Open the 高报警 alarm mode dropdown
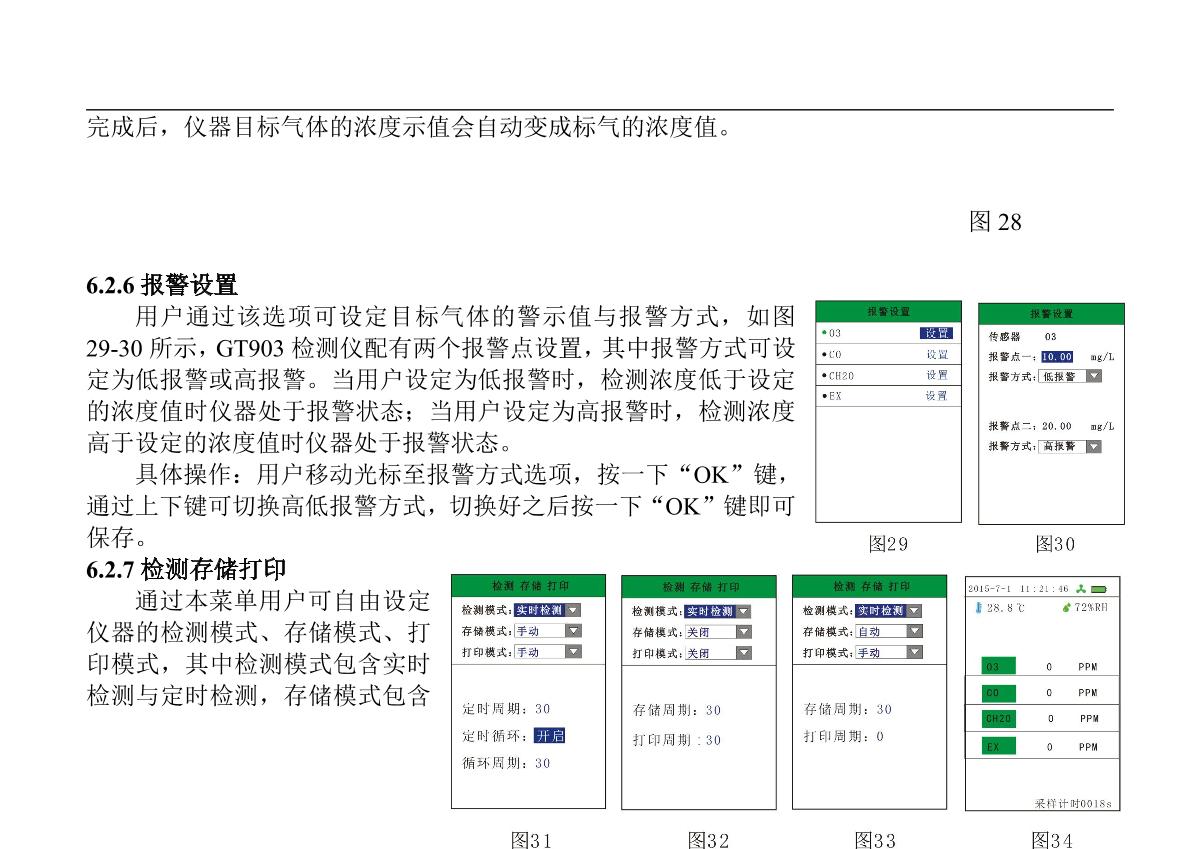Image resolution: width=1200 pixels, height=849 pixels. coord(1092,446)
